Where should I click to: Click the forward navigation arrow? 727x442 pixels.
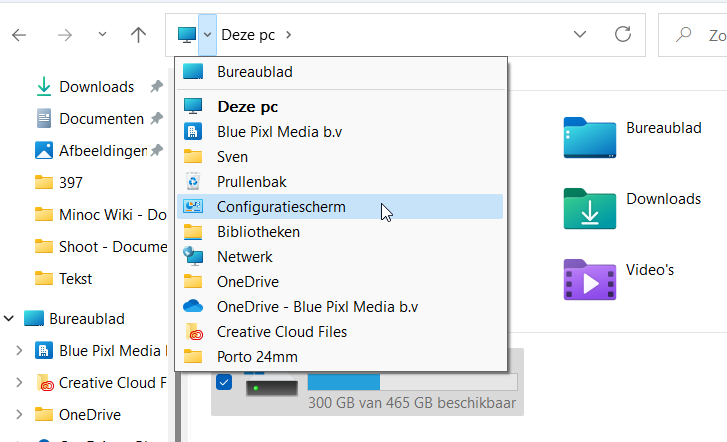coord(65,35)
